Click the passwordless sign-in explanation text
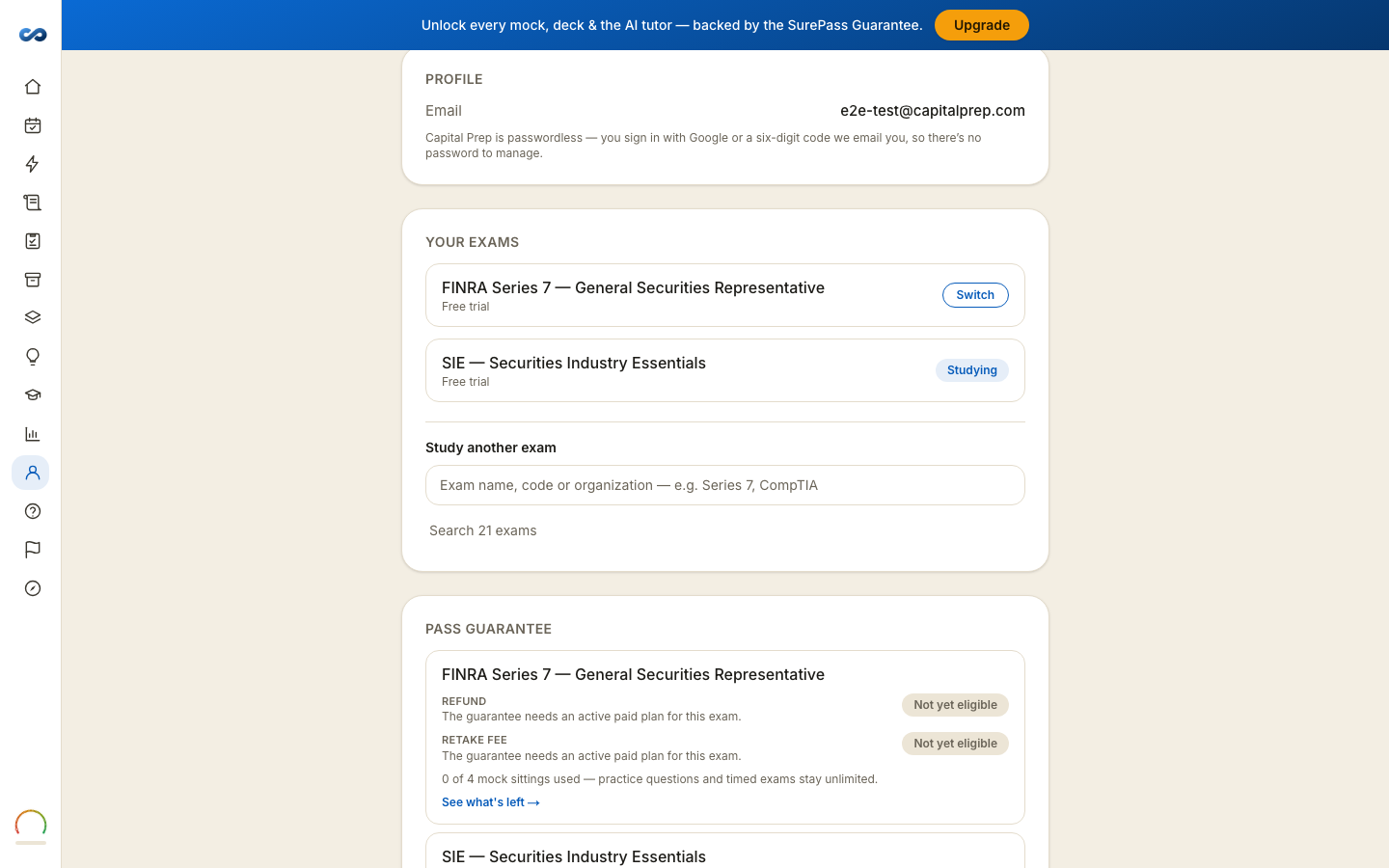Viewport: 1389px width, 868px height. [x=703, y=146]
